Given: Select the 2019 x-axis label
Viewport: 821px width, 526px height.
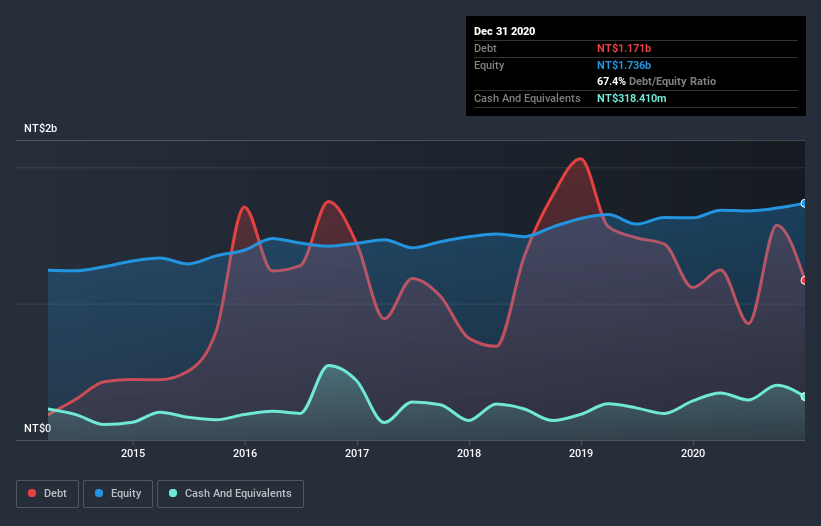Looking at the screenshot, I should point(581,453).
